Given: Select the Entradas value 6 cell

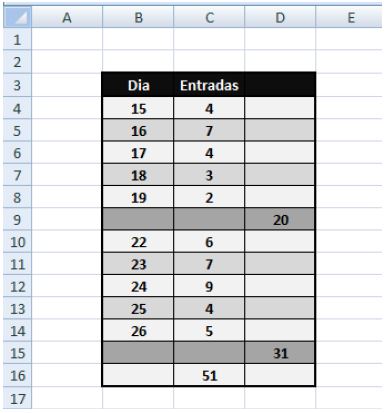Looking at the screenshot, I should click(x=209, y=242).
